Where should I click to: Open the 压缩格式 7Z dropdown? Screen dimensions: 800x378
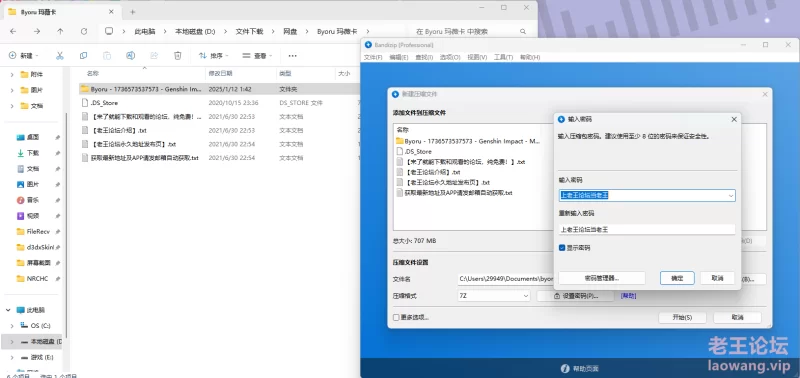click(x=494, y=296)
